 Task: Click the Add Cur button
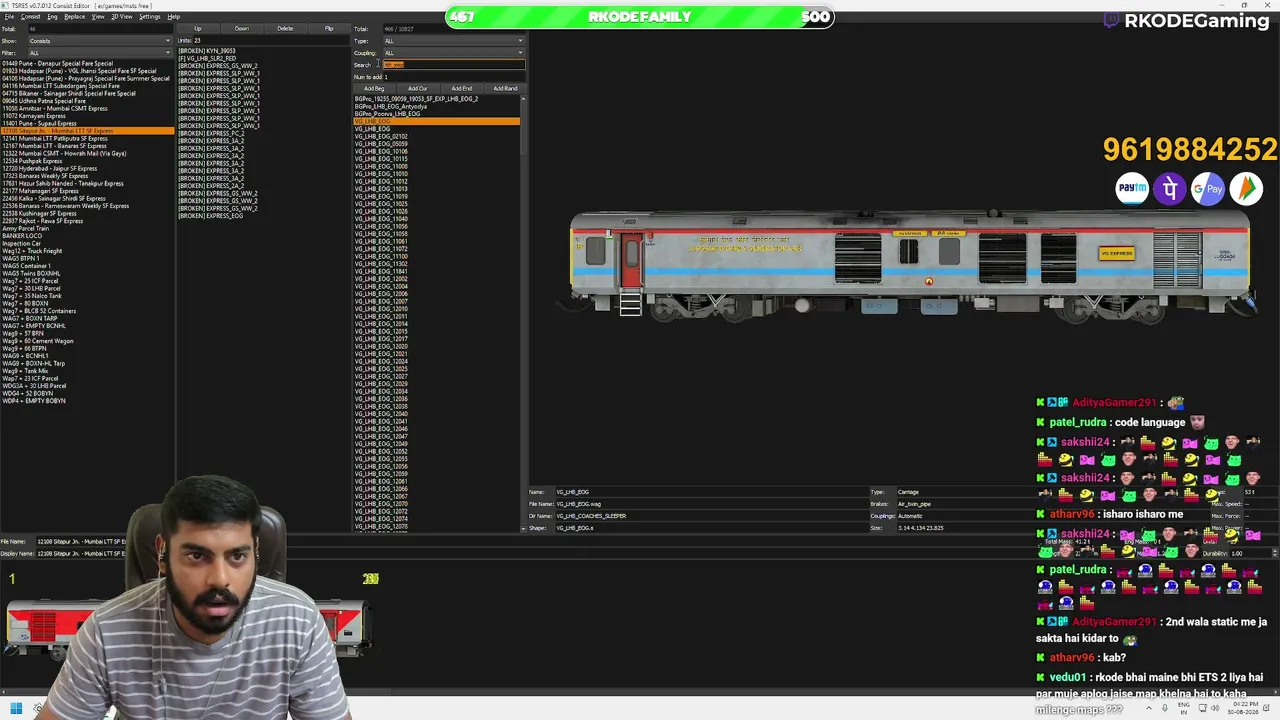[418, 89]
